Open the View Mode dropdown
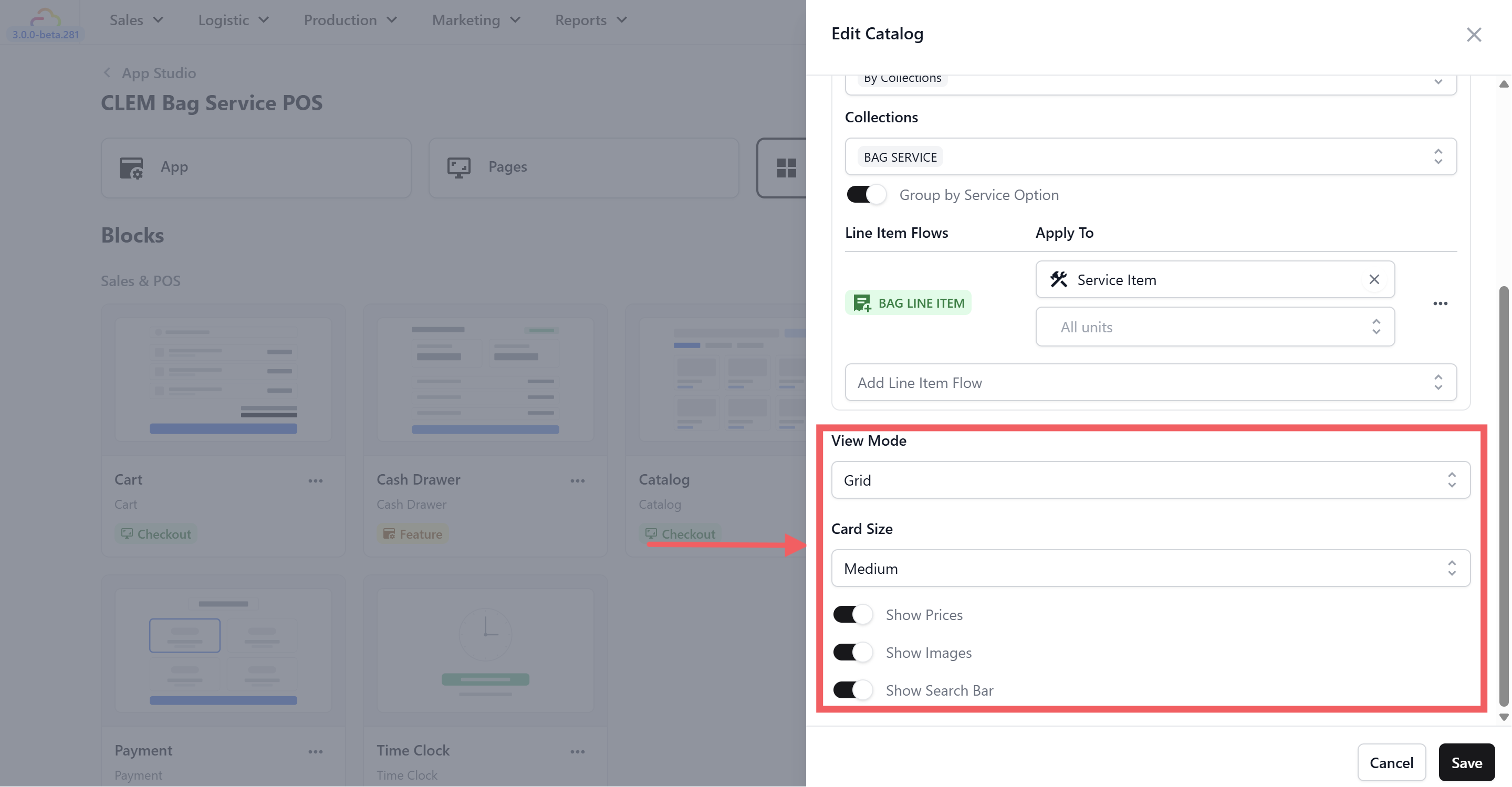 point(1150,480)
